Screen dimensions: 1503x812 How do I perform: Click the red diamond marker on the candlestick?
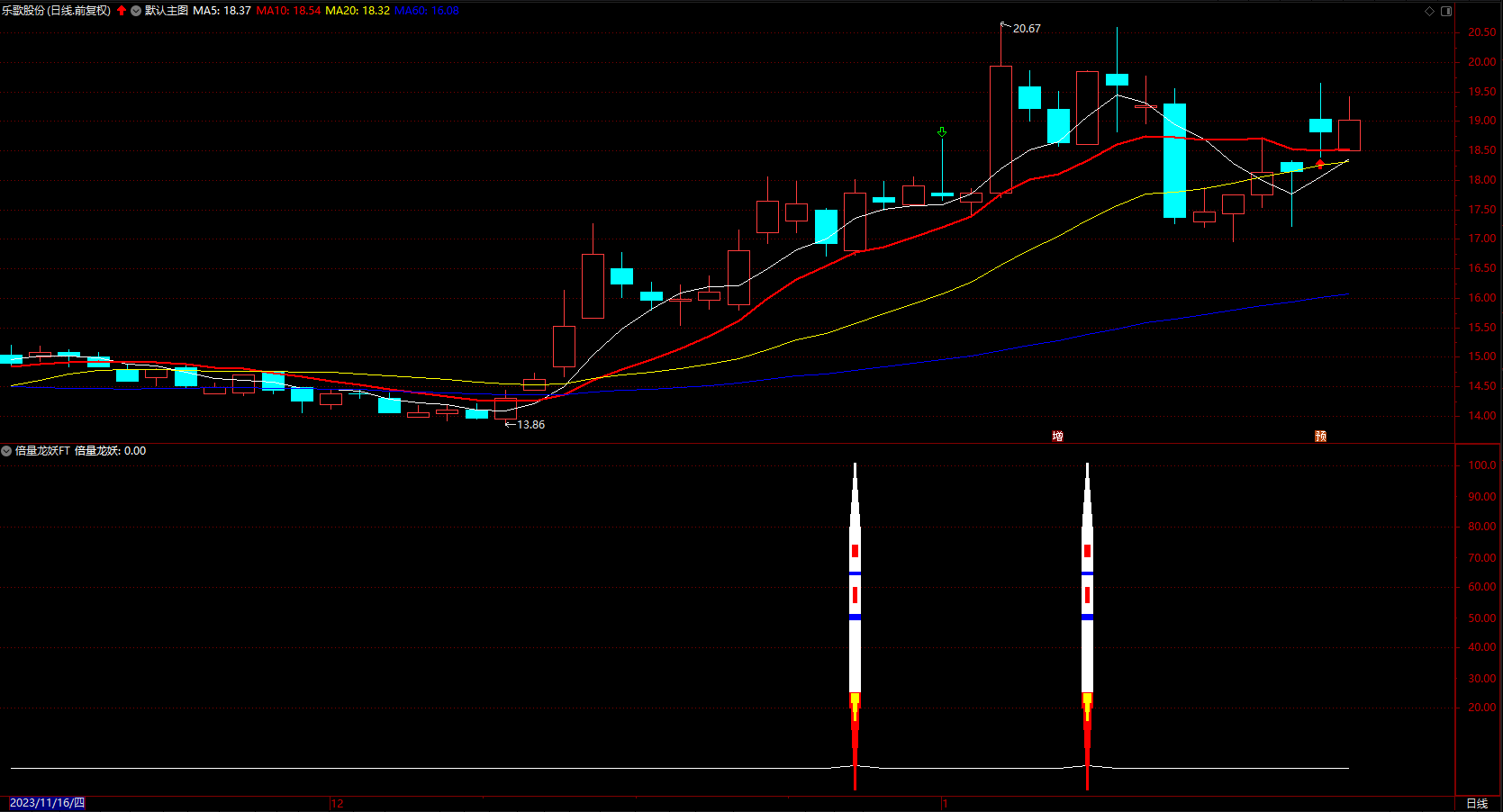1320,164
